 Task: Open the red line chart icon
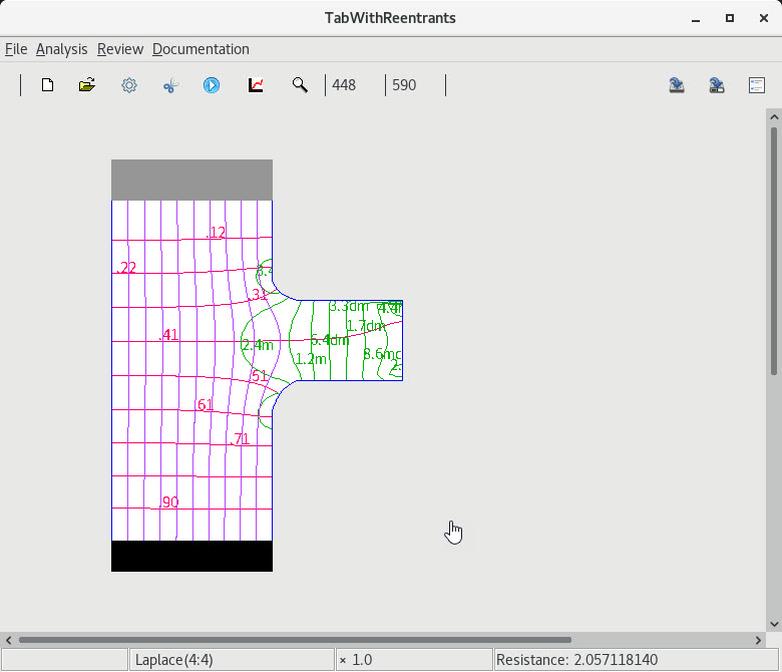(256, 85)
